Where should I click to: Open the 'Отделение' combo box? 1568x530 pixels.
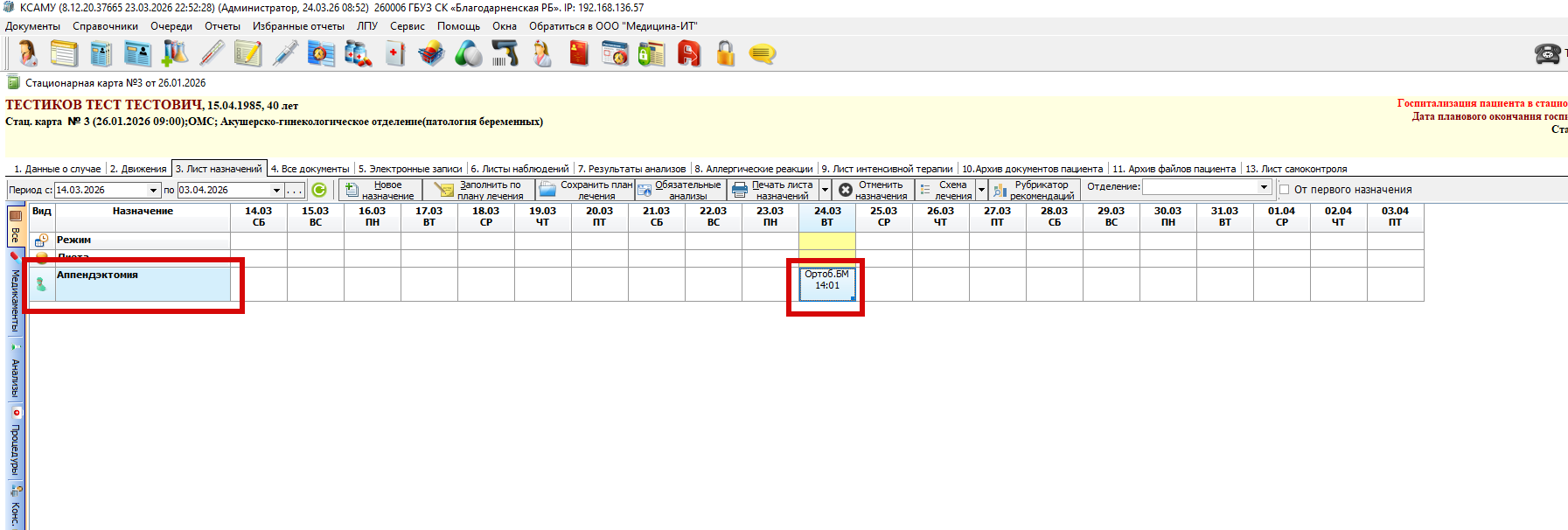(x=1264, y=187)
